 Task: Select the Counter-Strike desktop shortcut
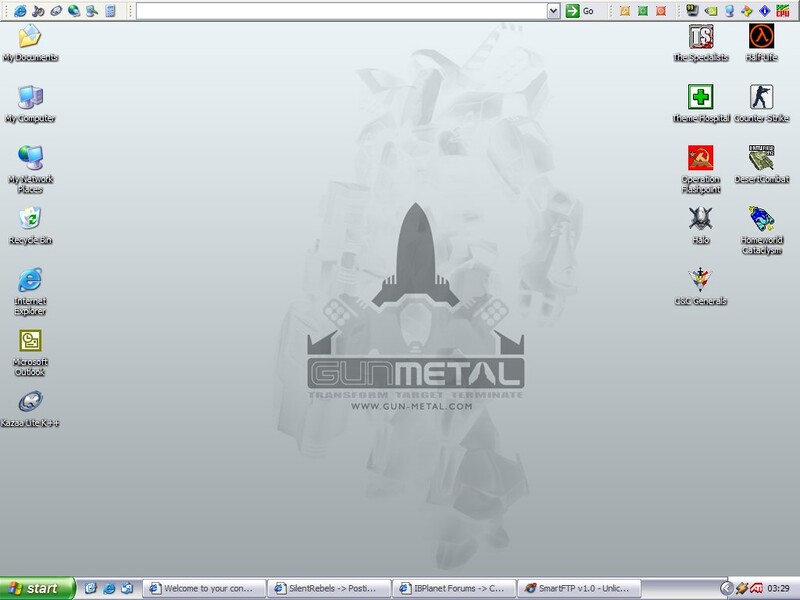[761, 104]
